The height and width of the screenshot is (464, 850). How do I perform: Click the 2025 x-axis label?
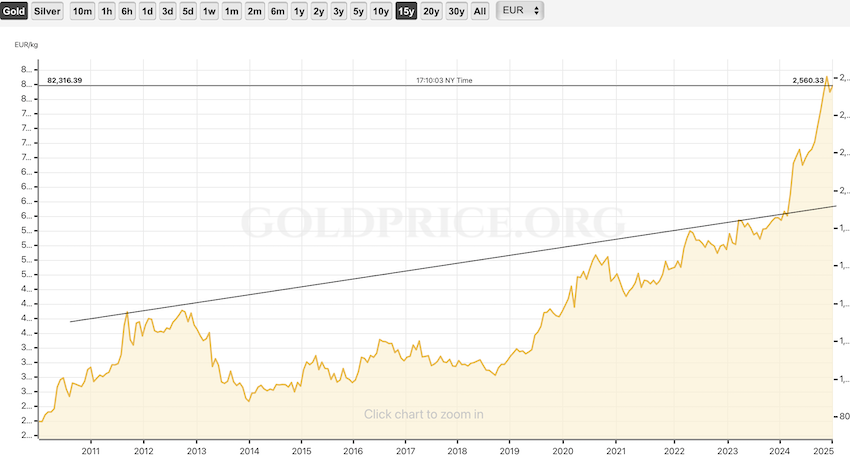coord(824,451)
